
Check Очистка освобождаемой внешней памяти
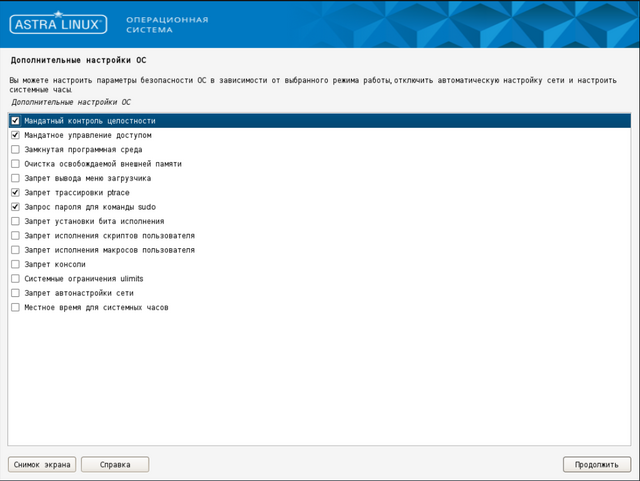click(x=15, y=163)
